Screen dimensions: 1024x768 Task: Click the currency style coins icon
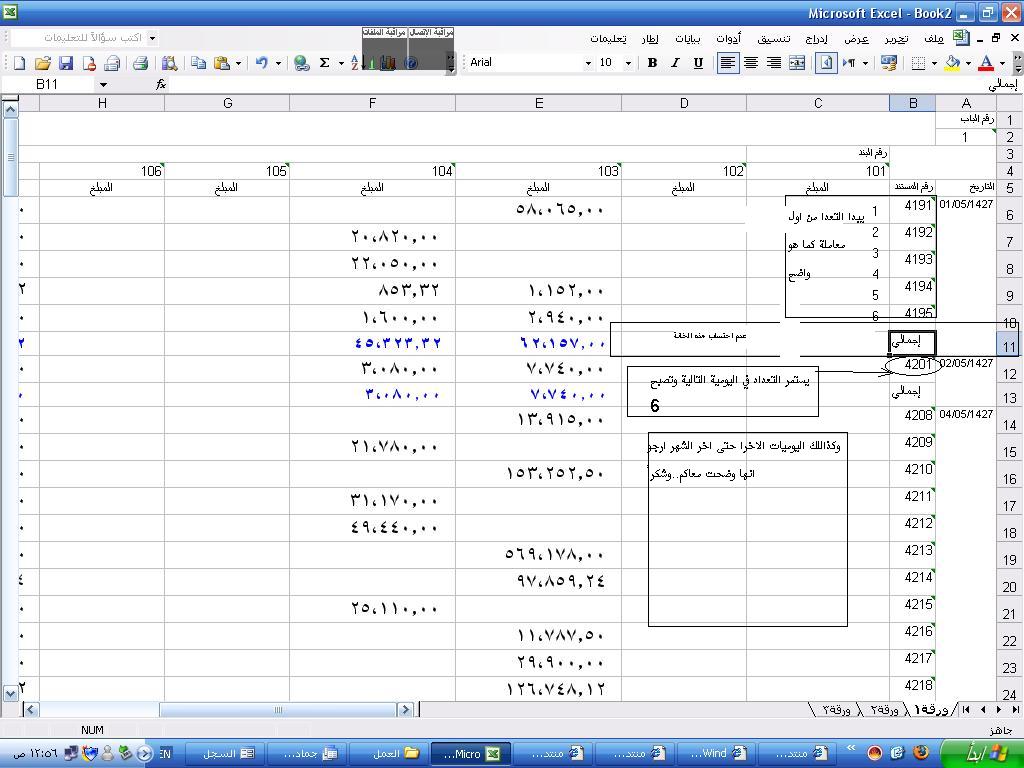pyautogui.click(x=889, y=63)
